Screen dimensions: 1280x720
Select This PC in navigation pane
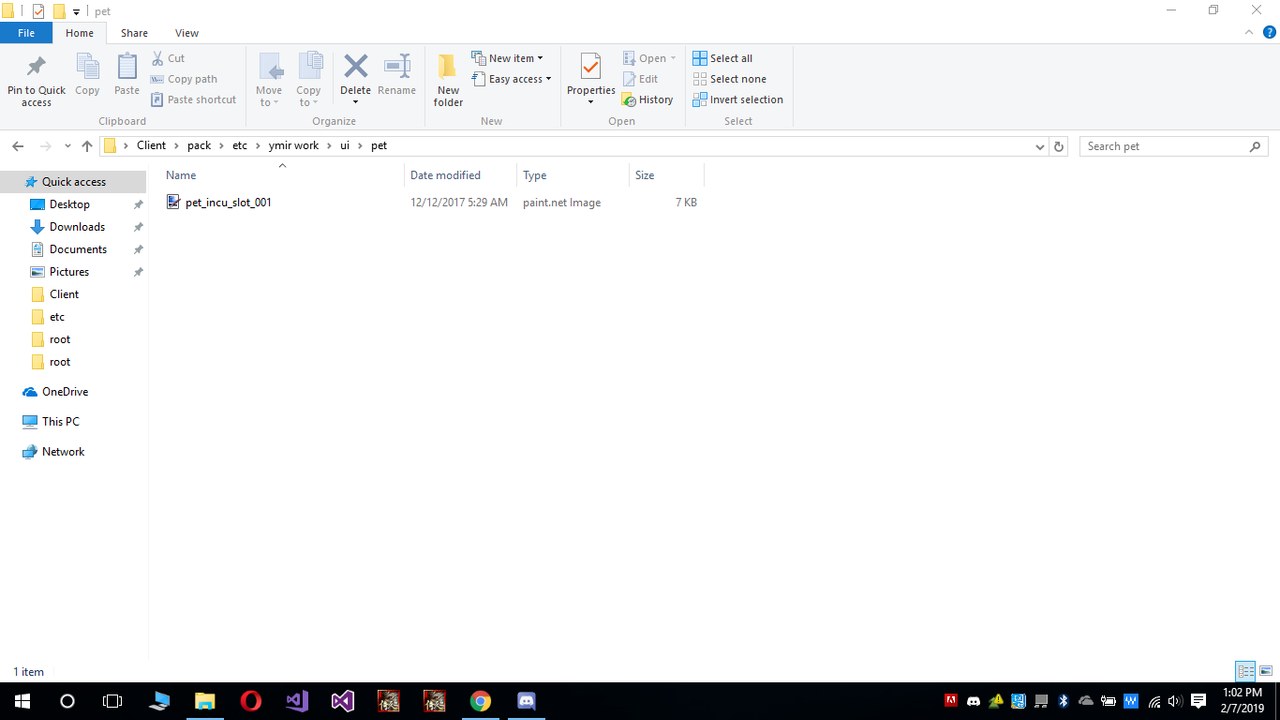click(x=60, y=422)
